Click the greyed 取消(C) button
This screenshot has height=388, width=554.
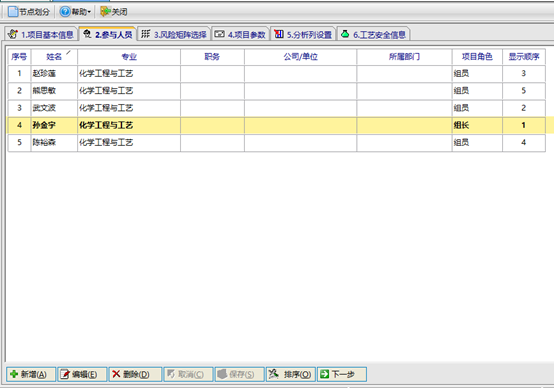click(188, 374)
